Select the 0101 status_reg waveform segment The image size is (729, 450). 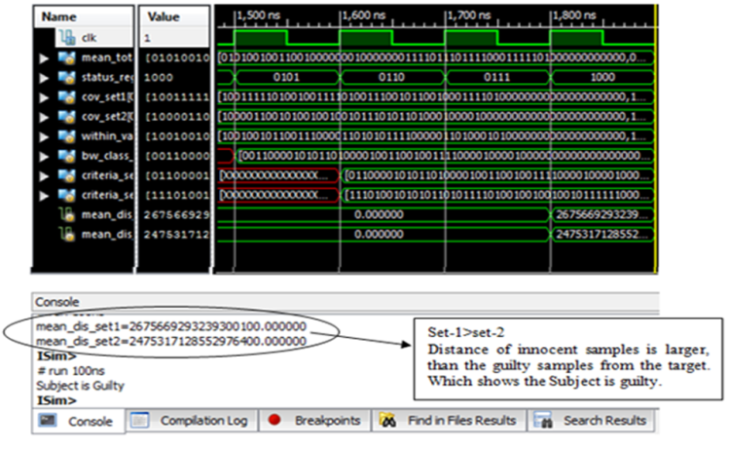pos(287,77)
